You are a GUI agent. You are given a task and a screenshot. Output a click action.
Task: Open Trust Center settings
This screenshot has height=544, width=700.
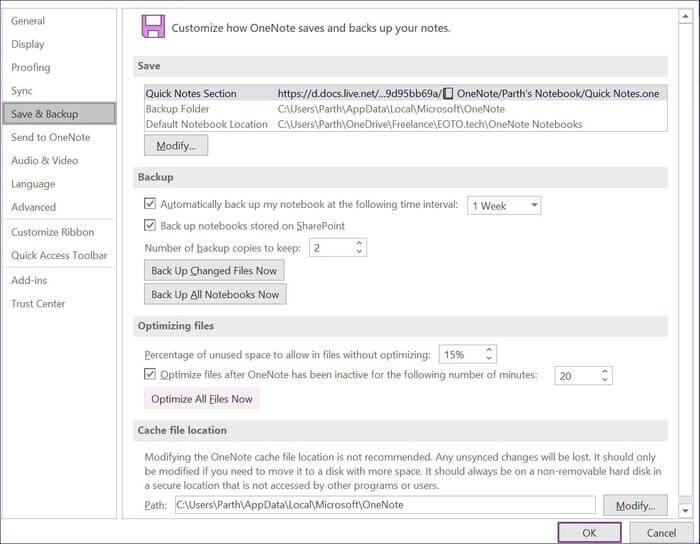point(38,303)
